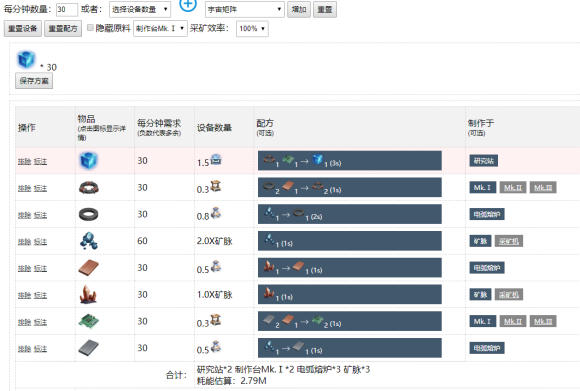This screenshot has width=580, height=391.
Task: Click the copper ingot item icon
Action: pyautogui.click(x=89, y=268)
